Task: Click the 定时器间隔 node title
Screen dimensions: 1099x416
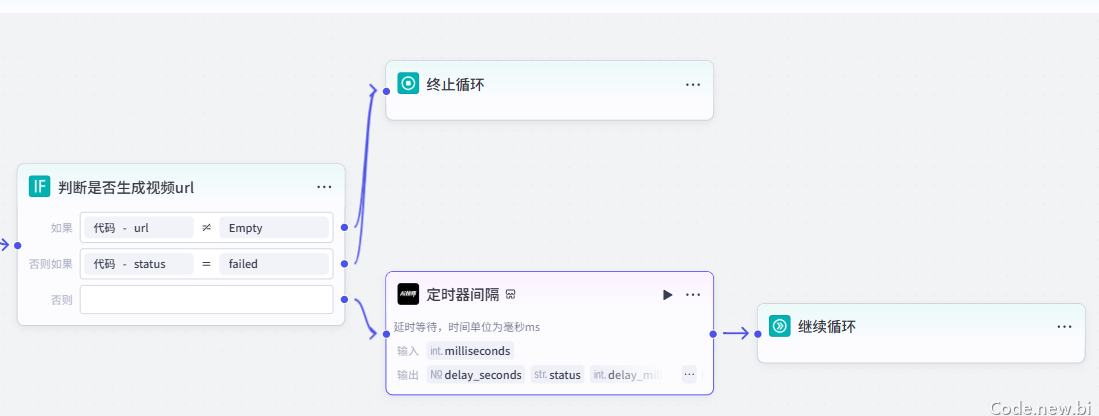Action: 463,295
